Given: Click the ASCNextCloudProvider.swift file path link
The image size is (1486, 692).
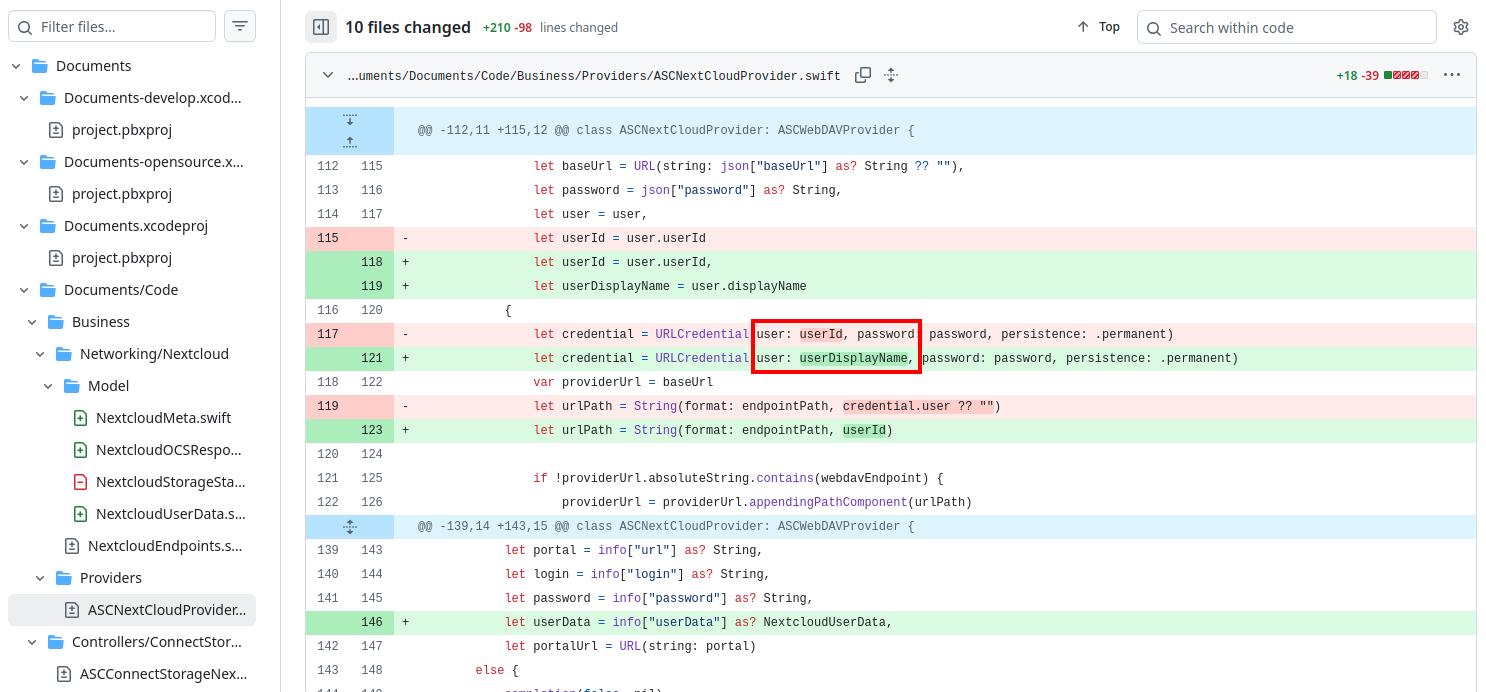Looking at the screenshot, I should [593, 76].
